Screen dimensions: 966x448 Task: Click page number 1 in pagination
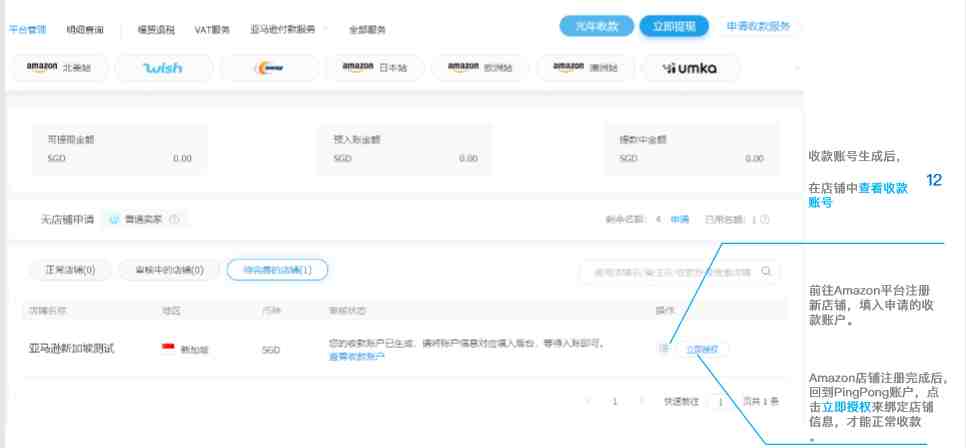pyautogui.click(x=614, y=402)
